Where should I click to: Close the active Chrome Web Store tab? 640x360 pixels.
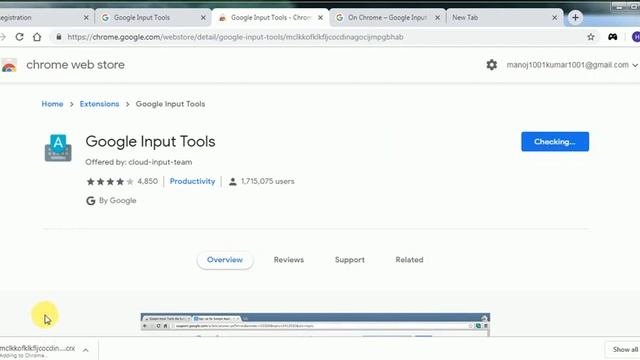tap(320, 18)
